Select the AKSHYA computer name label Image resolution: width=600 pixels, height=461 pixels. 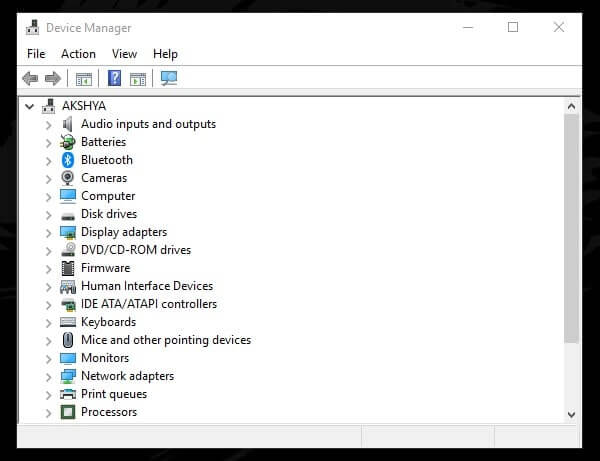pos(84,106)
